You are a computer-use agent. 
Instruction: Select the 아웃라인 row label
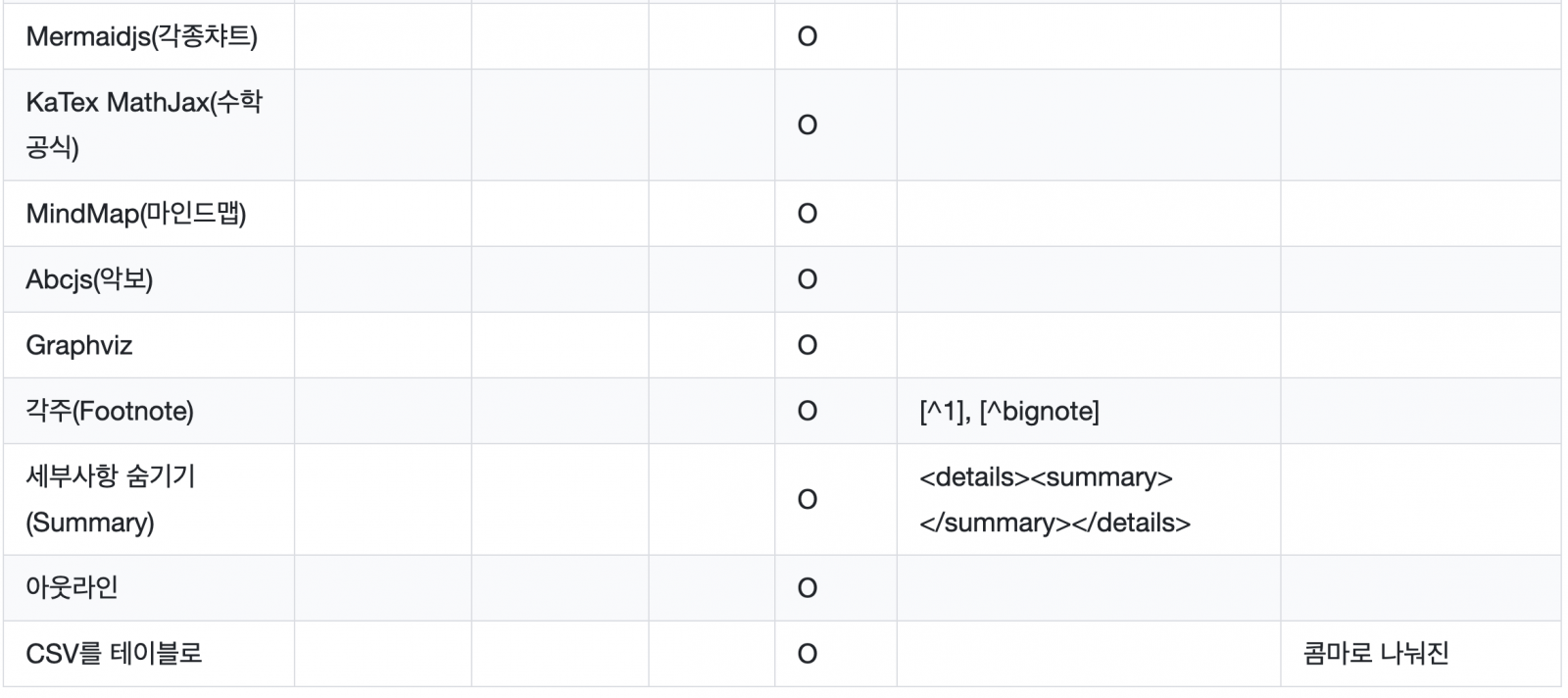pyautogui.click(x=72, y=587)
